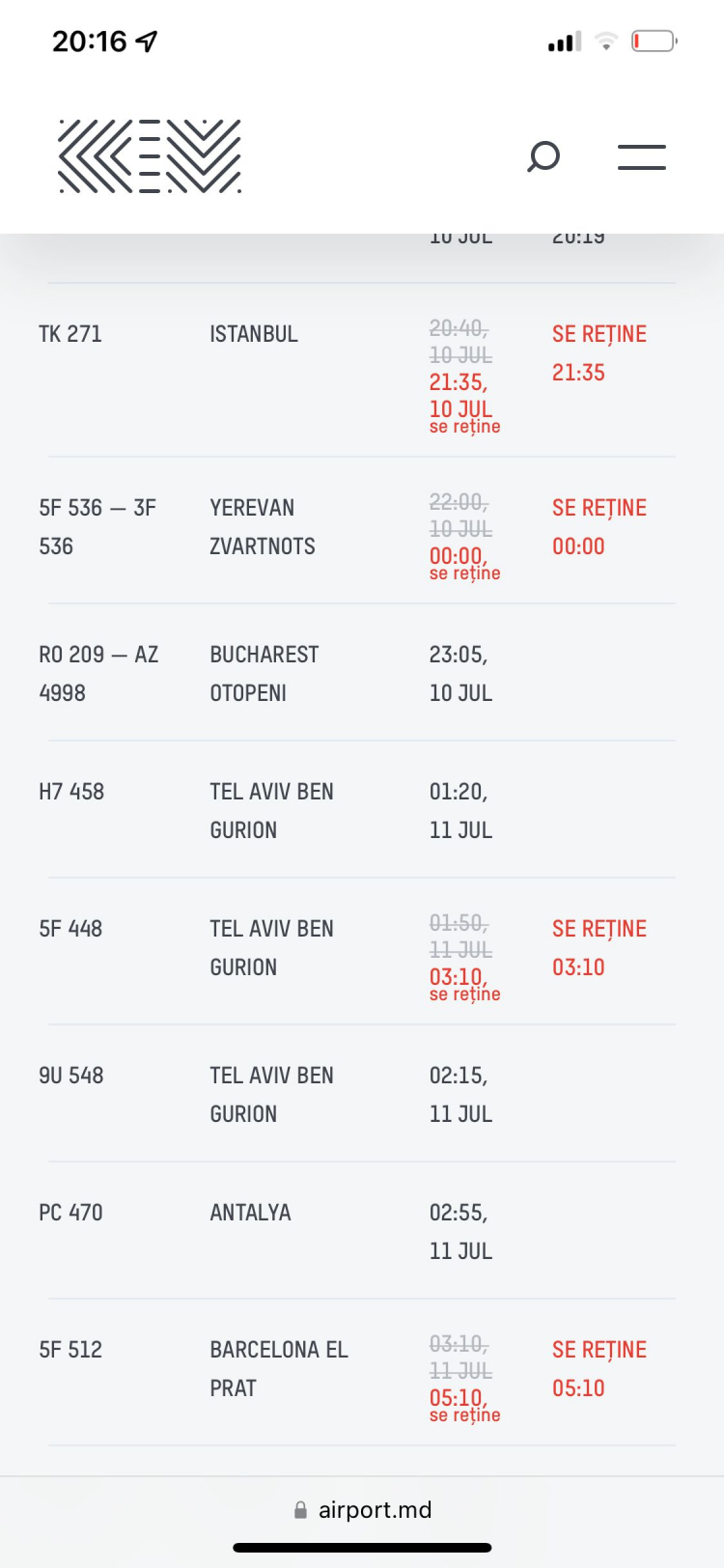724x1568 pixels.
Task: Tap BUCHAREST OTOPENI destination
Action: [x=265, y=674]
